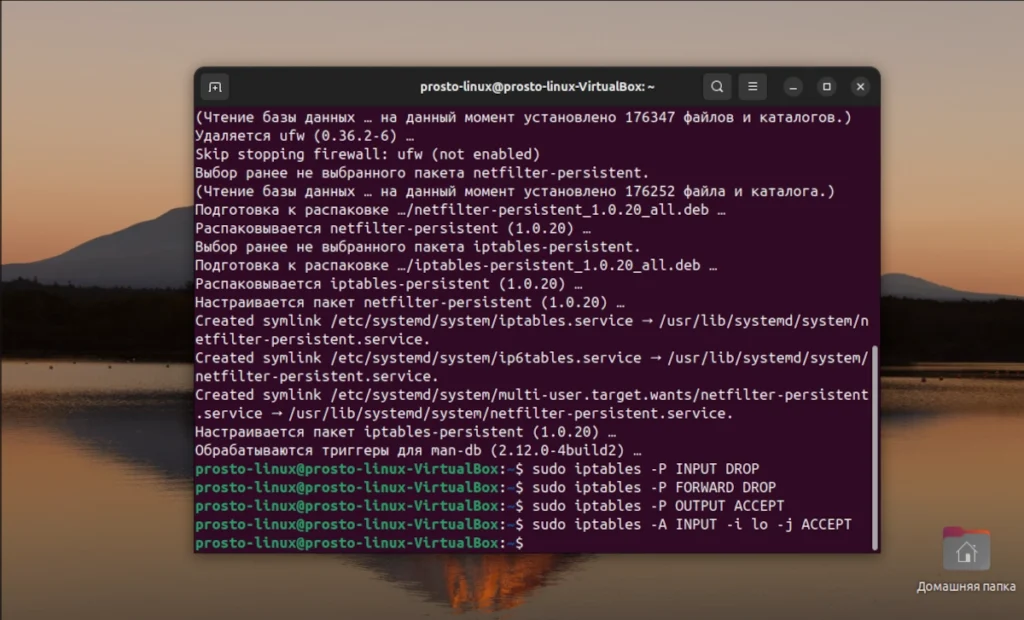Click the "Настраивается пакет iptables-persistent" line
This screenshot has width=1024, height=620.
coord(406,432)
